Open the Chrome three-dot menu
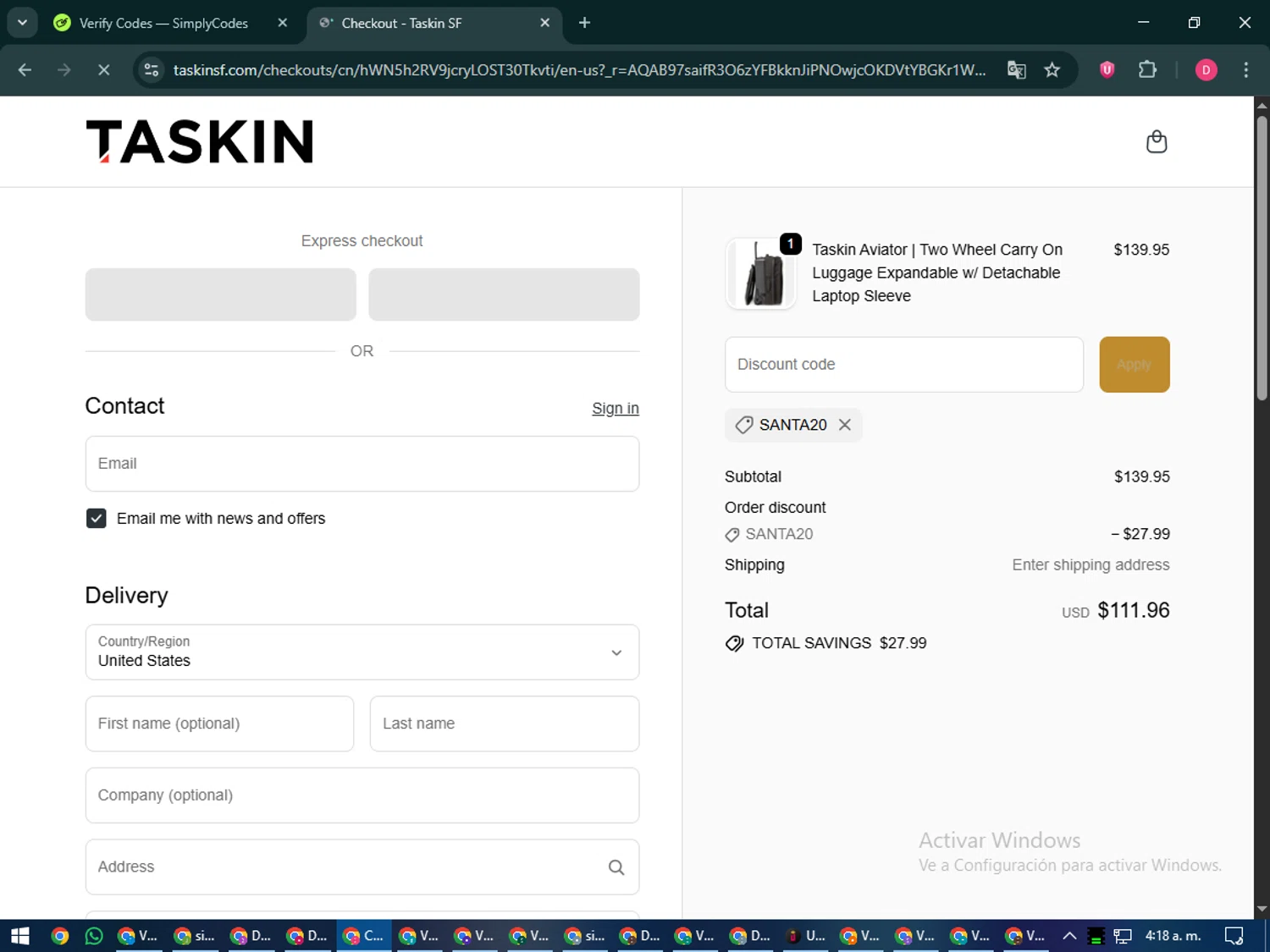The width and height of the screenshot is (1270, 952). (1245, 70)
